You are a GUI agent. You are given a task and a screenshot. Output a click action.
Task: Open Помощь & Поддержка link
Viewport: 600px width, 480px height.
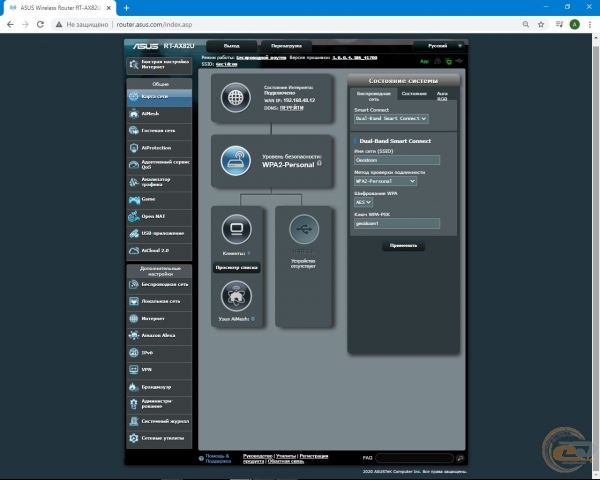click(x=218, y=459)
